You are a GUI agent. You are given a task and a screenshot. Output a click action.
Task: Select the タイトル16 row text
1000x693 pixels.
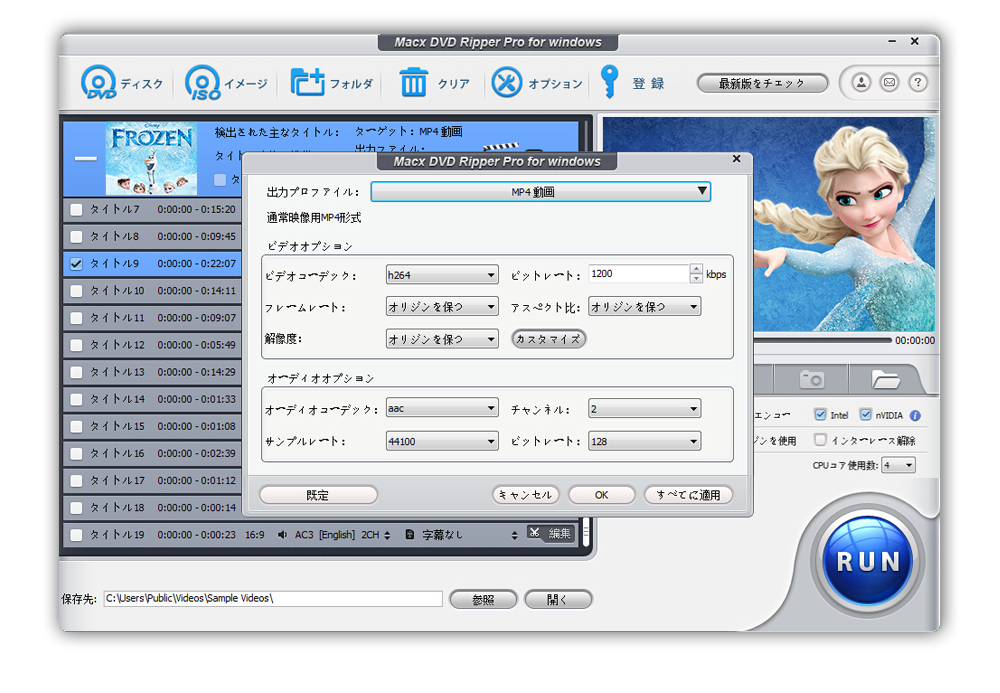coord(118,454)
